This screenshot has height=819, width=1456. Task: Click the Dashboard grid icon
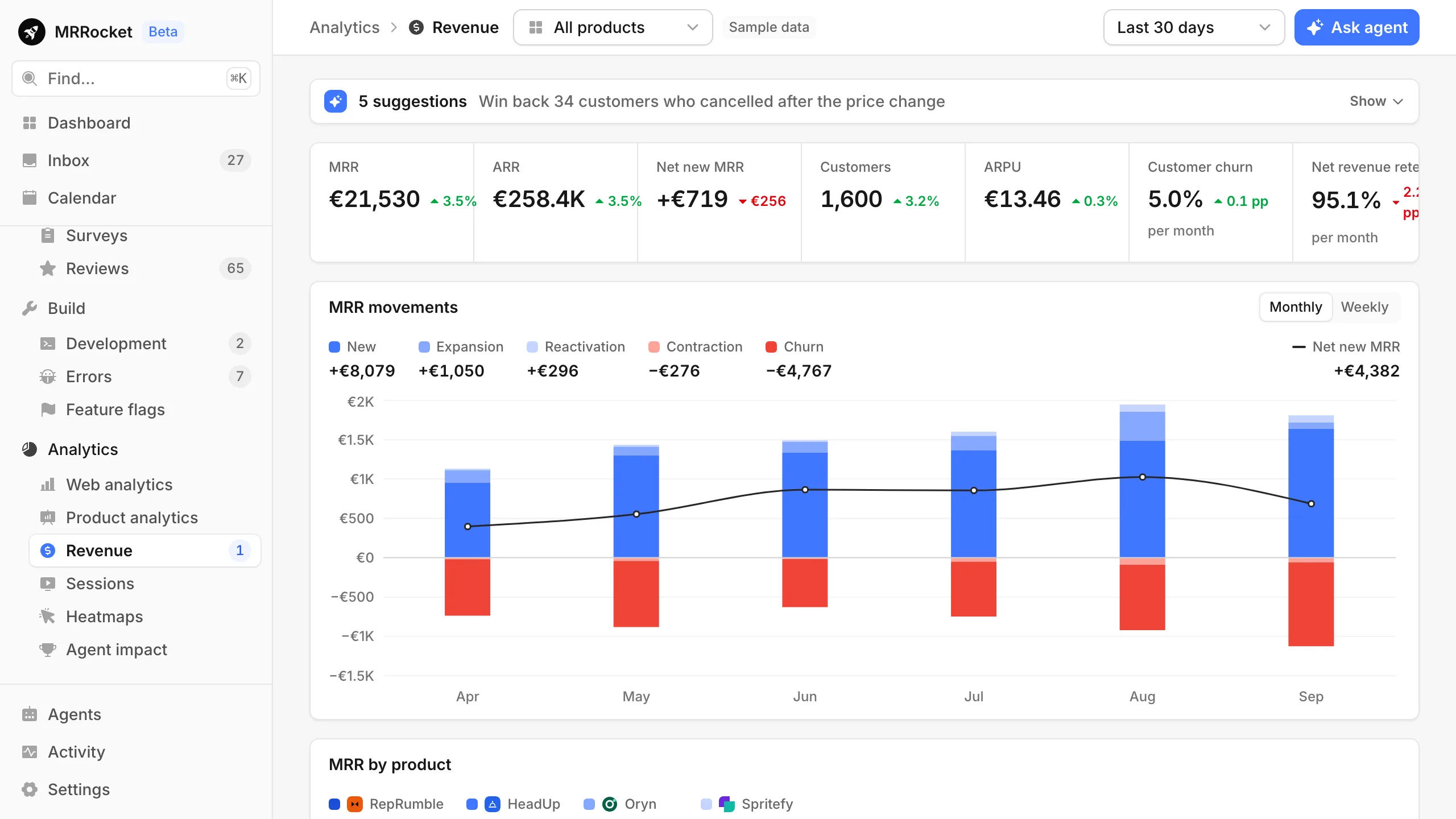point(30,123)
